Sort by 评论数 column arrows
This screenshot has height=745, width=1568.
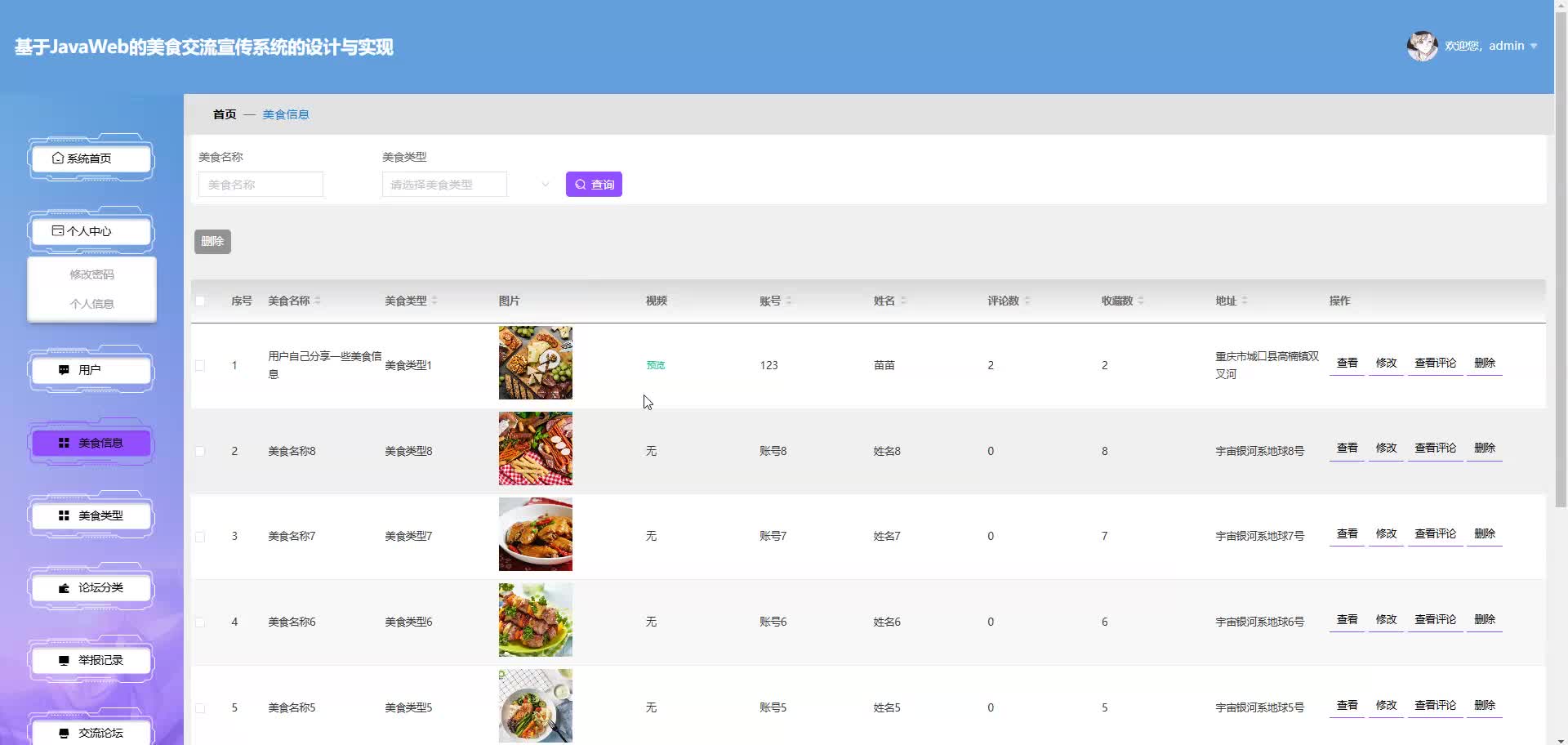[1027, 301]
